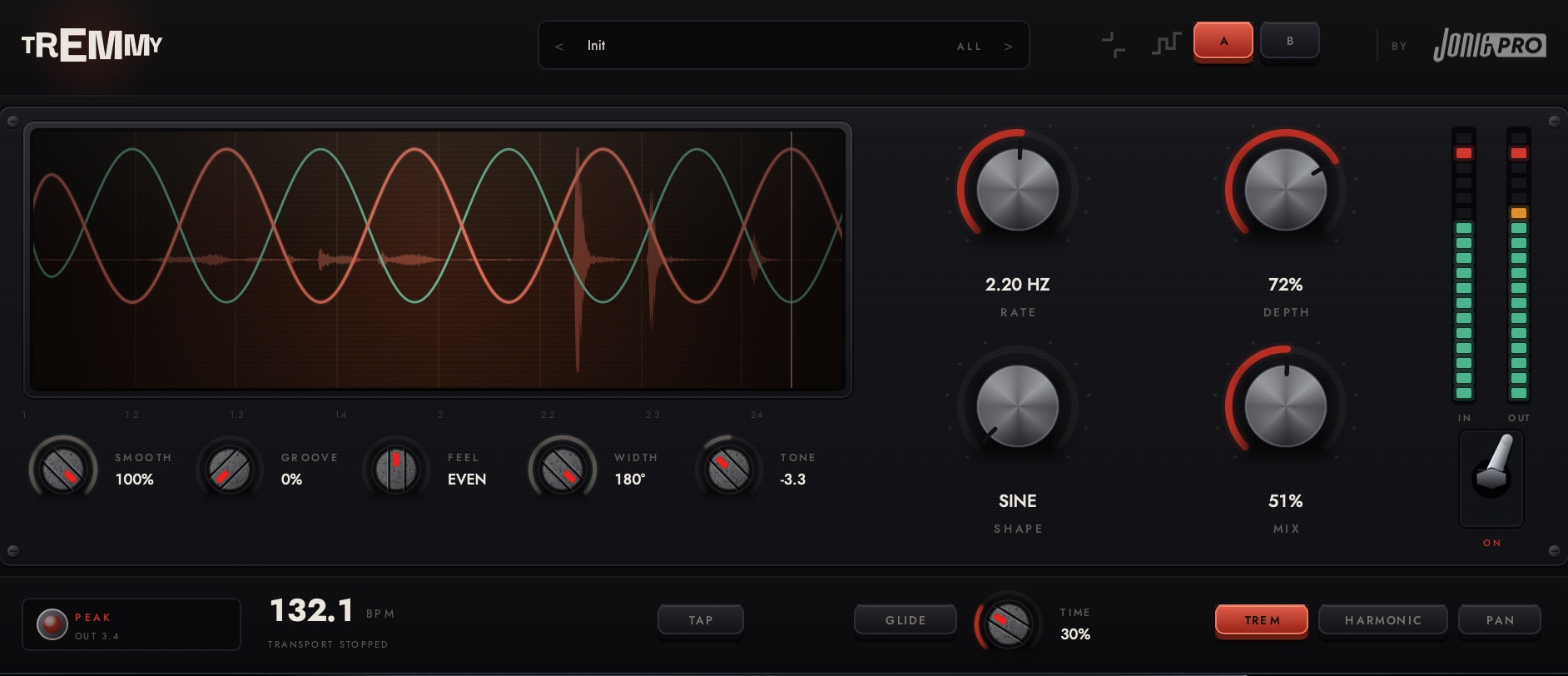Click the IN level meter
This screenshot has height=676, width=1568.
click(1464, 265)
